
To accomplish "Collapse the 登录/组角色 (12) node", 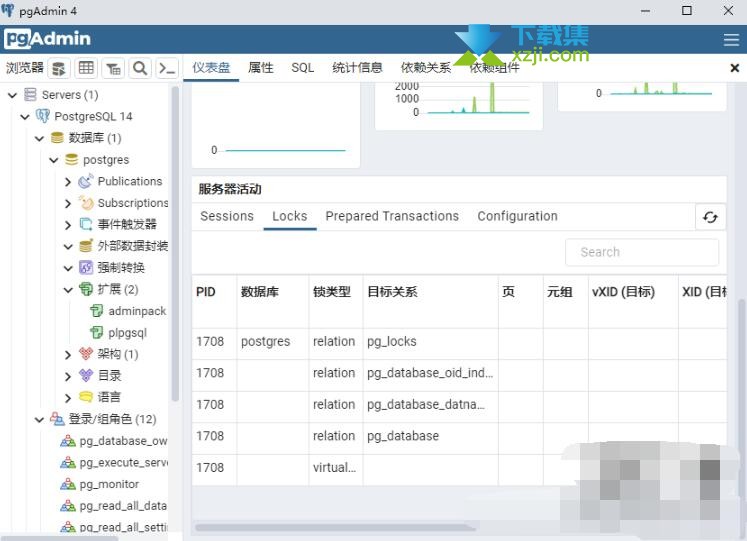I will (x=40, y=419).
